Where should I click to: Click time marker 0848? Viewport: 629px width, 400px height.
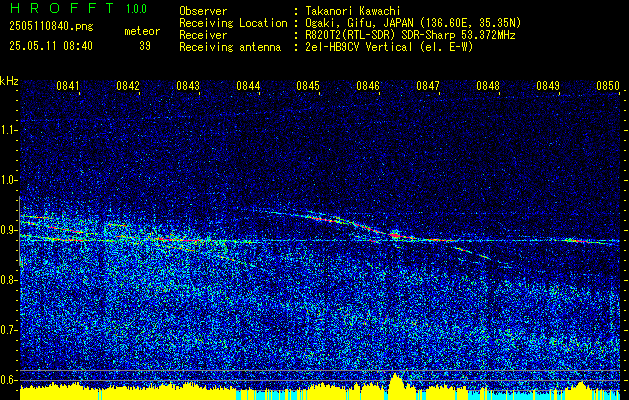coord(488,86)
